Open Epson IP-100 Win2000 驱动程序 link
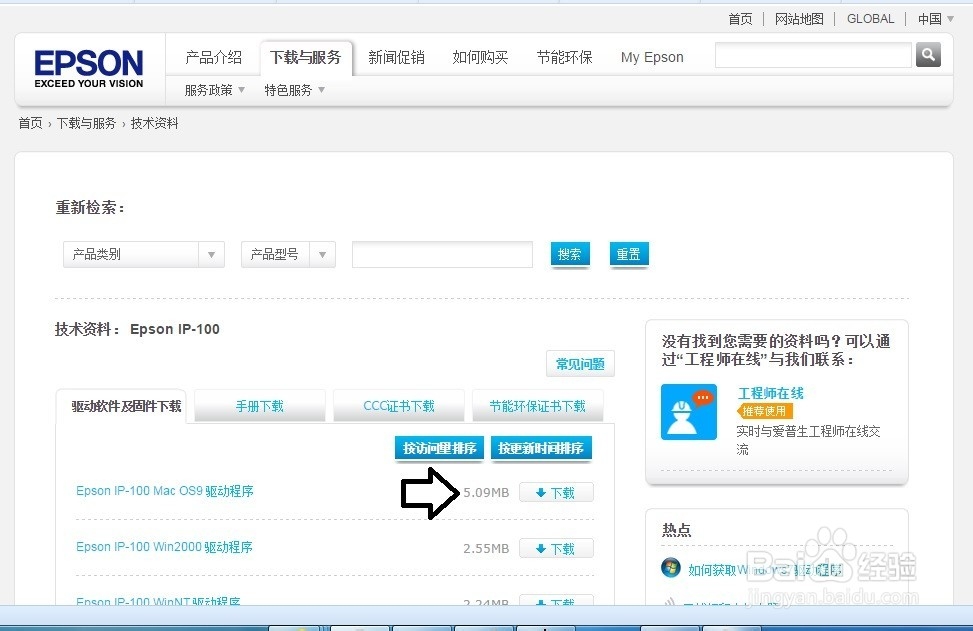 click(164, 547)
